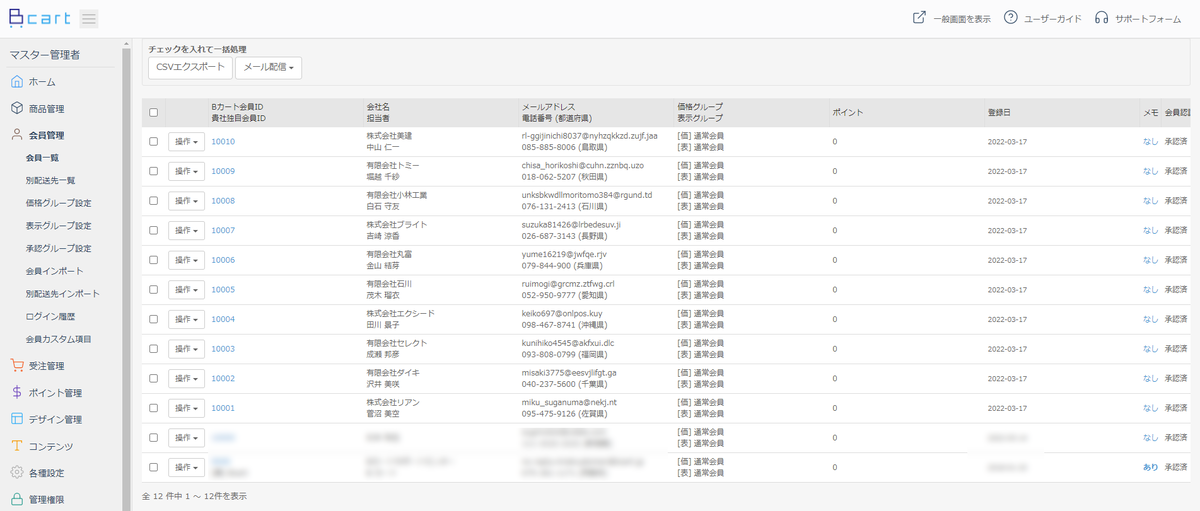Open 価格グループ設定 in the sidebar
The image size is (1200, 511).
[58, 203]
